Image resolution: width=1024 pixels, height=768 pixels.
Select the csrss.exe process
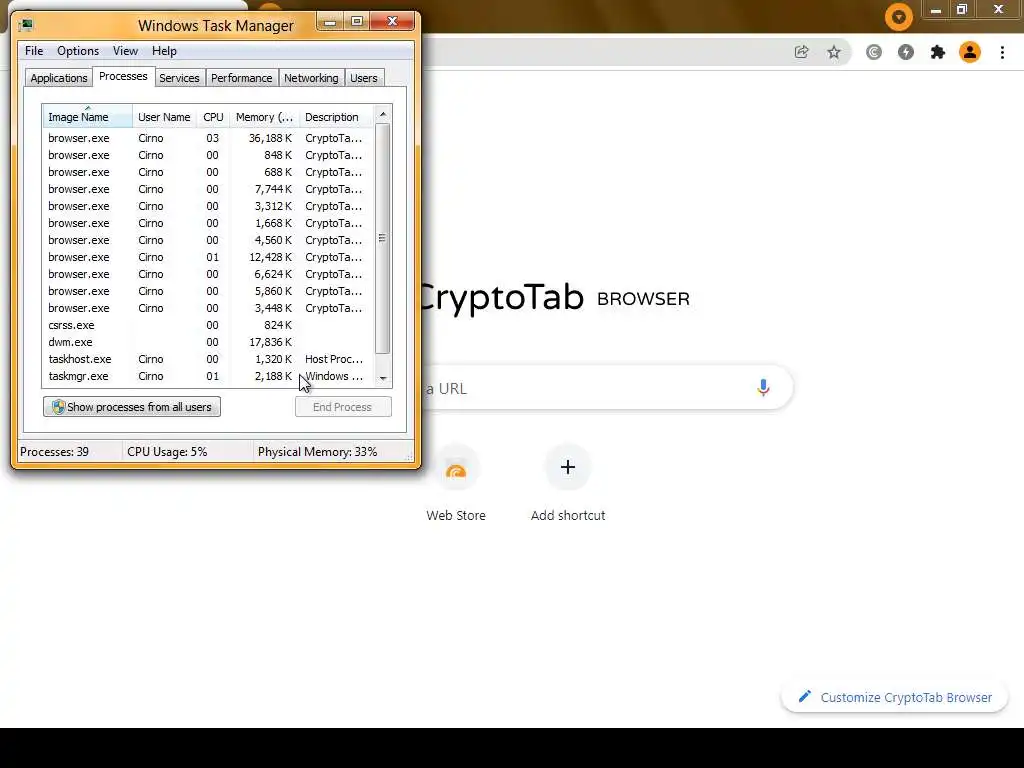point(208,325)
